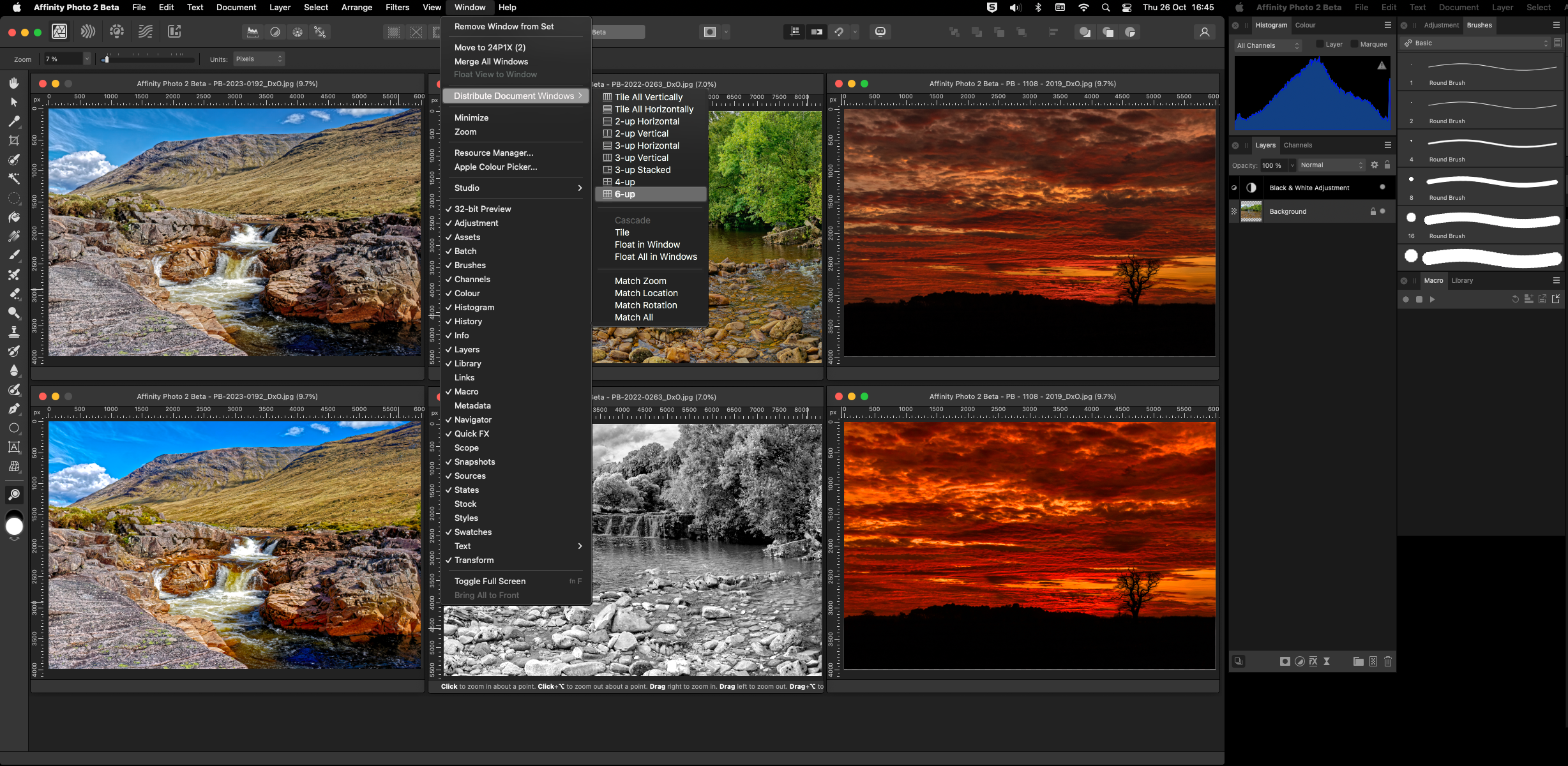Select the Pen tool
The width and height of the screenshot is (1568, 766).
[x=14, y=409]
